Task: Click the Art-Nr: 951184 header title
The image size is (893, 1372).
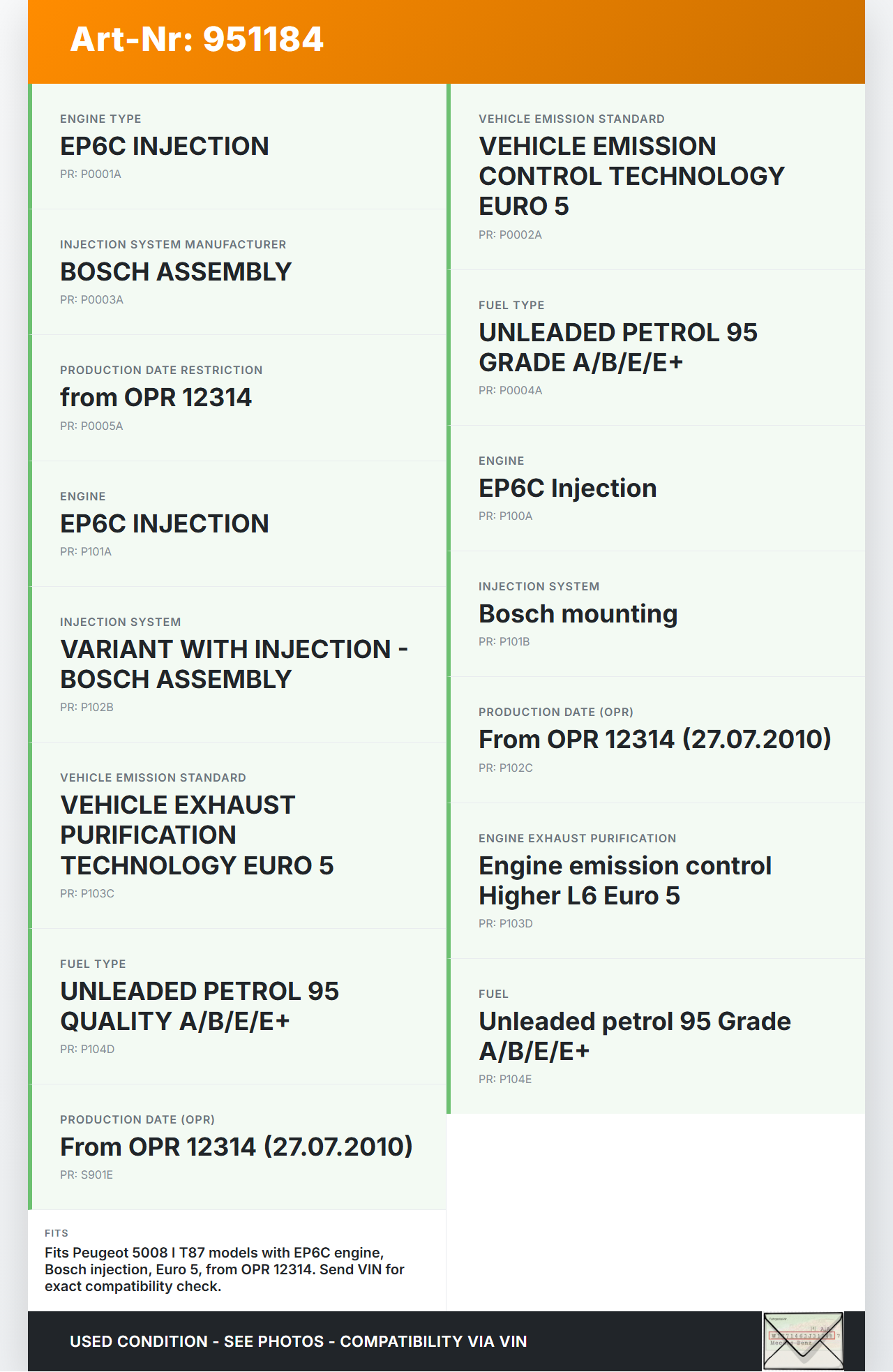Action: 197,40
